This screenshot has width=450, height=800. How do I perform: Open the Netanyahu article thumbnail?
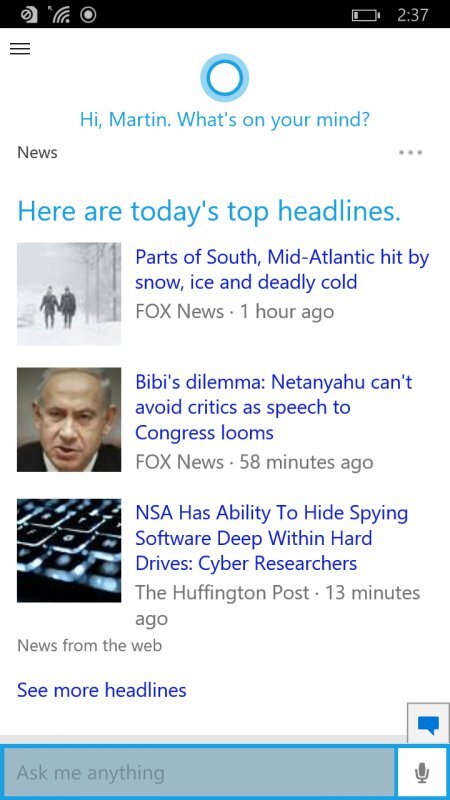tap(69, 419)
